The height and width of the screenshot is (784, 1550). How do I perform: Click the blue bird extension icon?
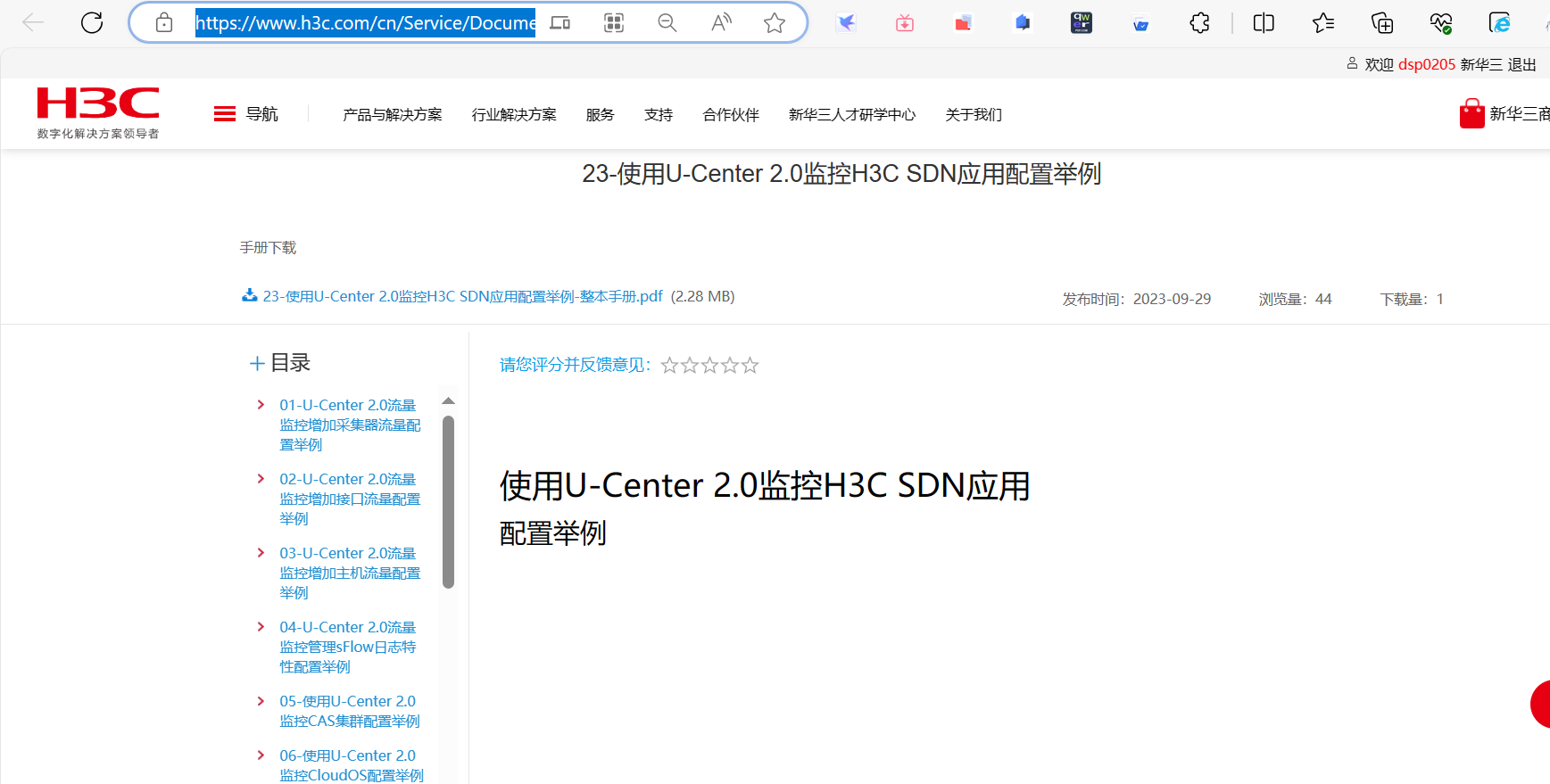846,22
